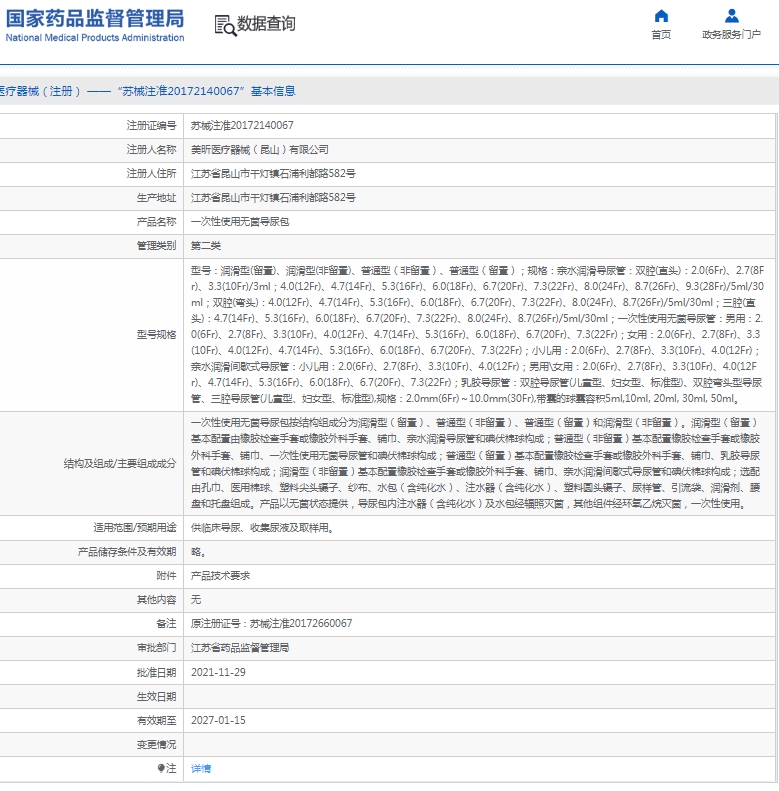
Task: Click the 其他内容 row label
Action: click(x=156, y=599)
